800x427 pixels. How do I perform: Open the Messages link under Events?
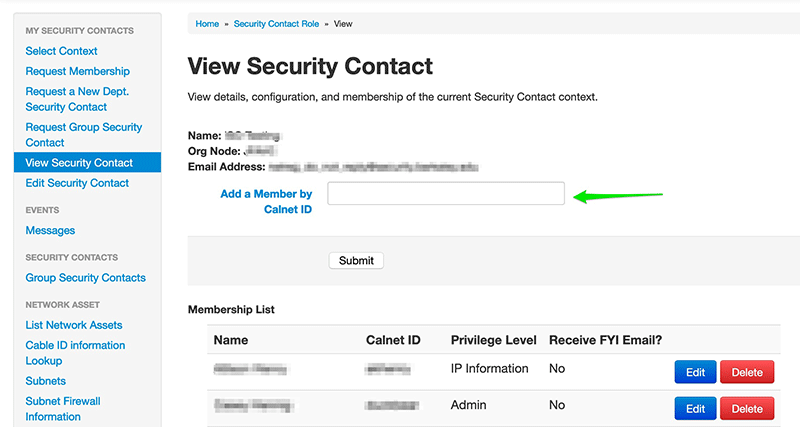coord(50,231)
